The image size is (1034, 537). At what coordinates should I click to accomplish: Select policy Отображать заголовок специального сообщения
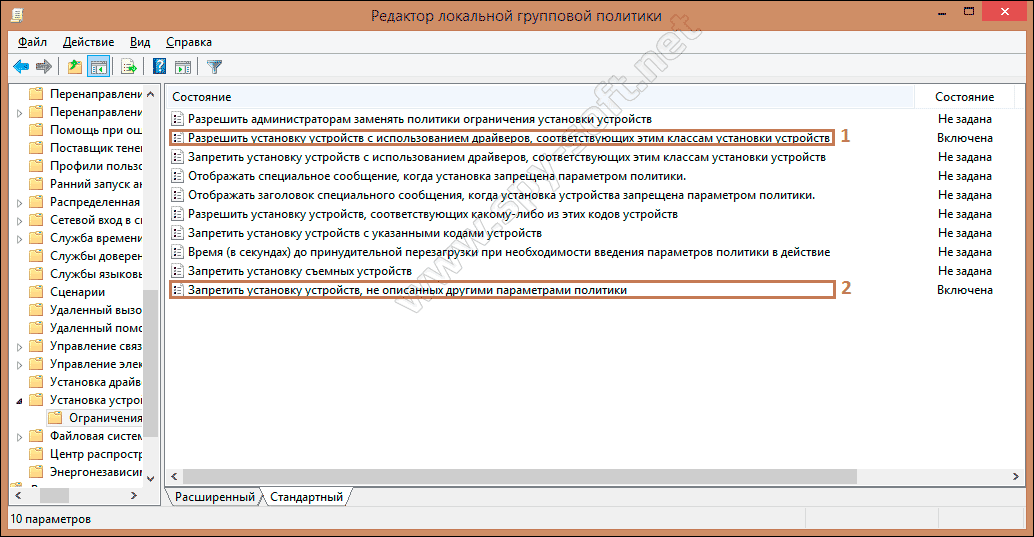[x=501, y=195]
